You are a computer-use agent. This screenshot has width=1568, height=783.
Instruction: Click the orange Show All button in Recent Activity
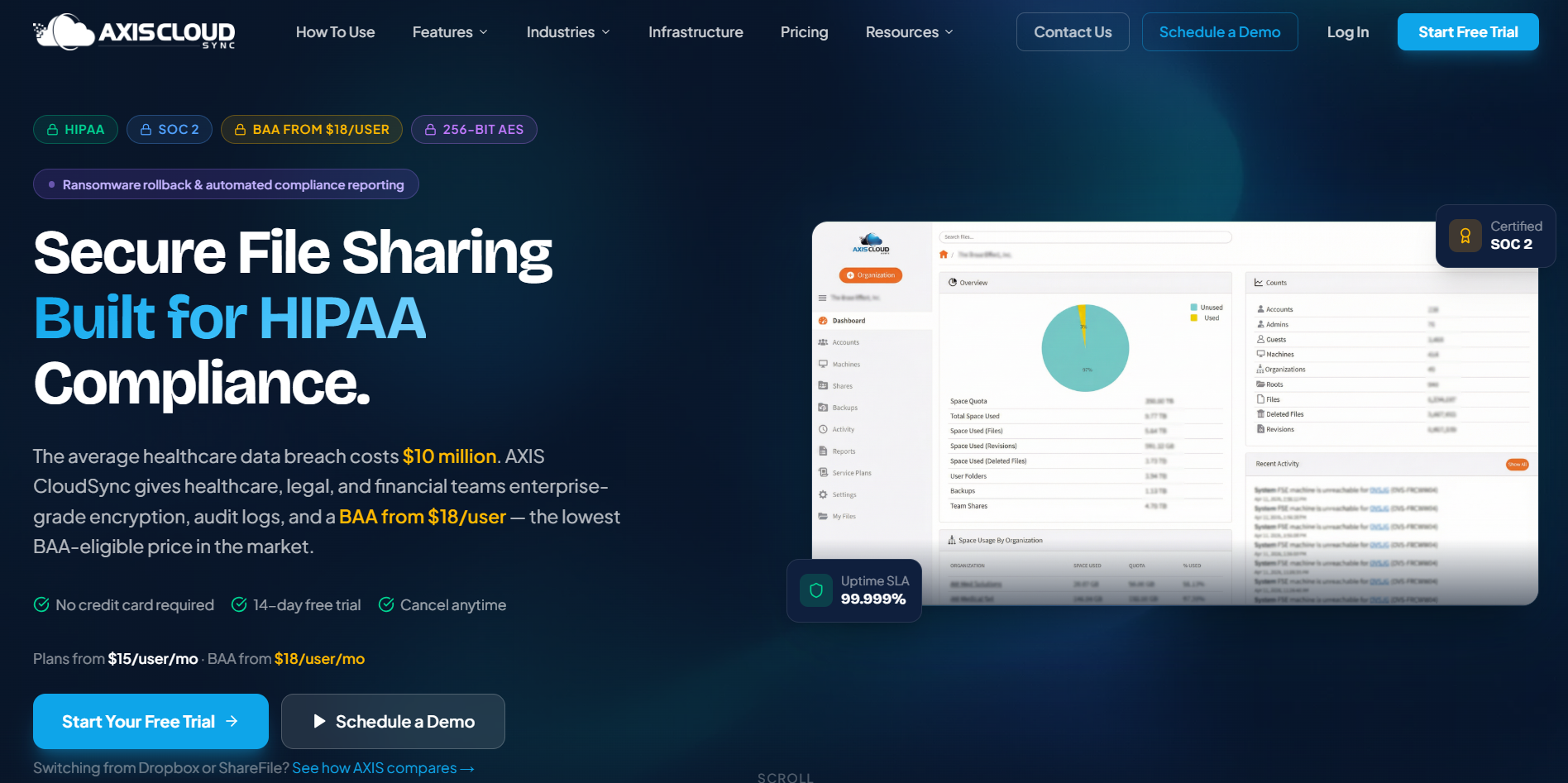(1517, 465)
